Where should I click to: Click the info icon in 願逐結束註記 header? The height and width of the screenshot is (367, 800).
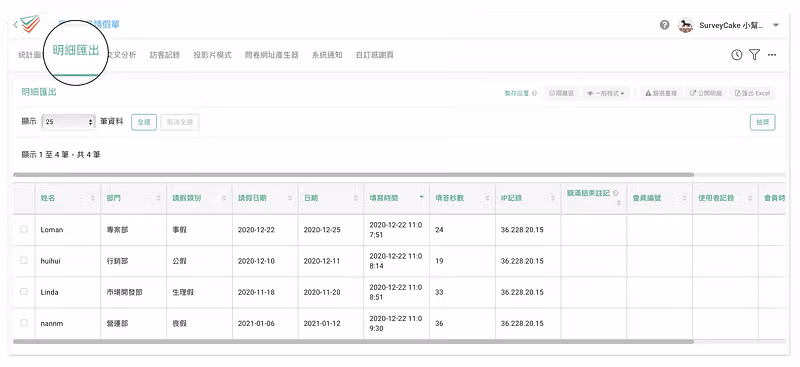coord(616,193)
